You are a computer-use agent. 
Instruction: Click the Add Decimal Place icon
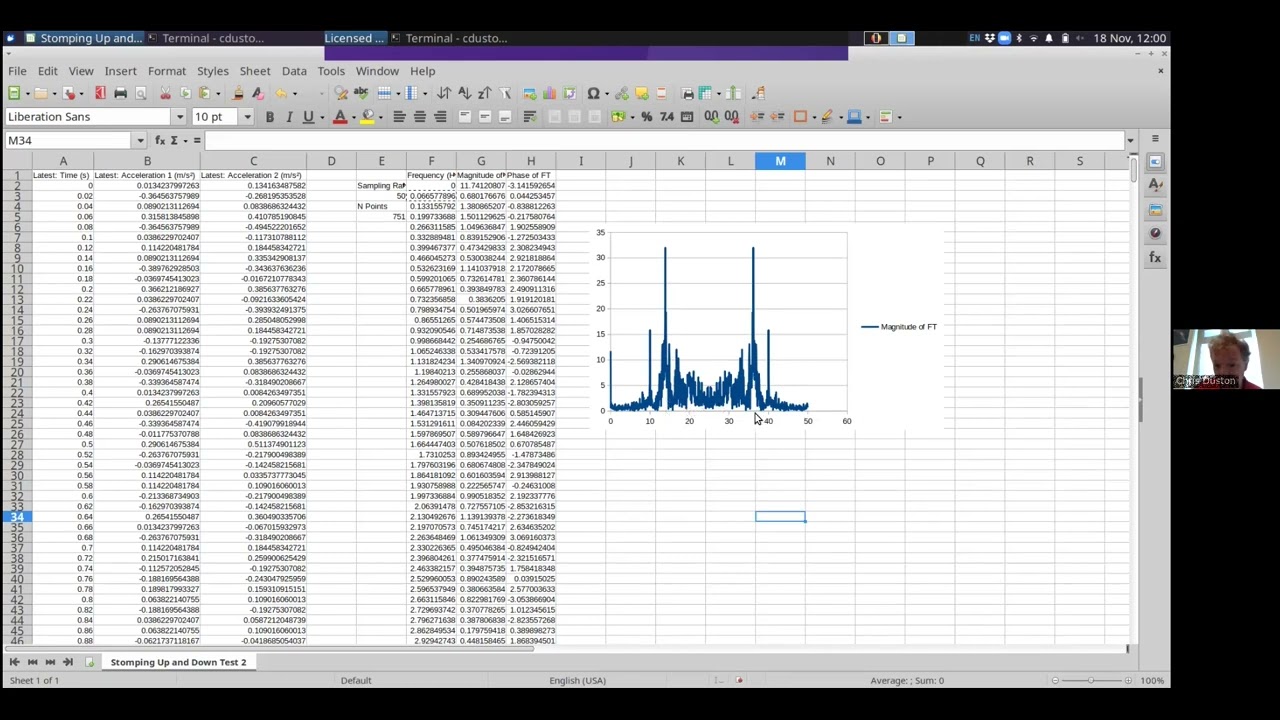[x=711, y=117]
